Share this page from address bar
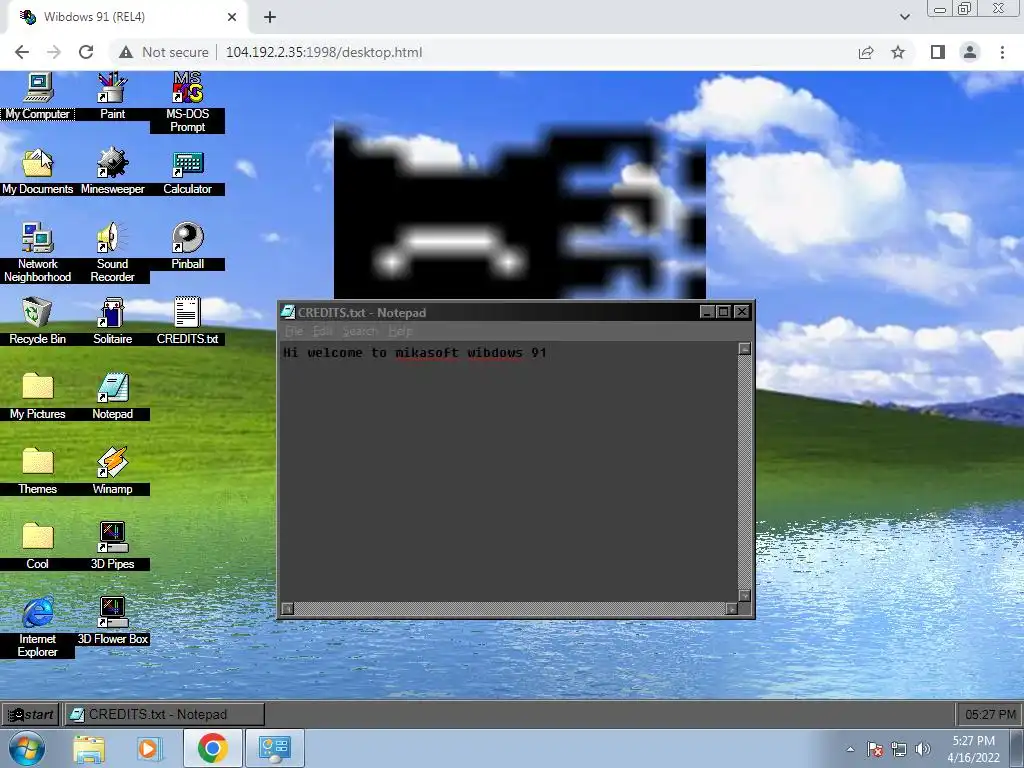This screenshot has height=768, width=1024. coord(866,52)
